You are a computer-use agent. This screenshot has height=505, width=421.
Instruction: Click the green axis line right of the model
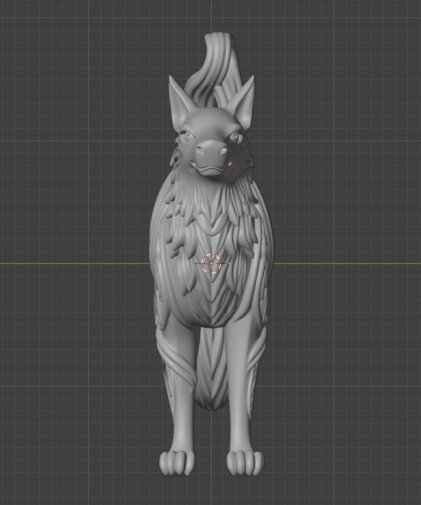coord(347,263)
